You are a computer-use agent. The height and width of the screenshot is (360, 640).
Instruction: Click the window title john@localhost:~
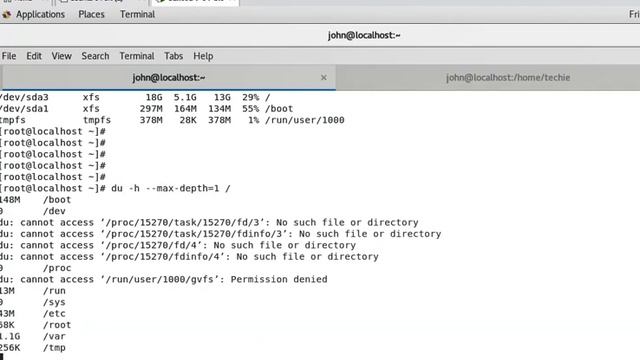pos(364,36)
